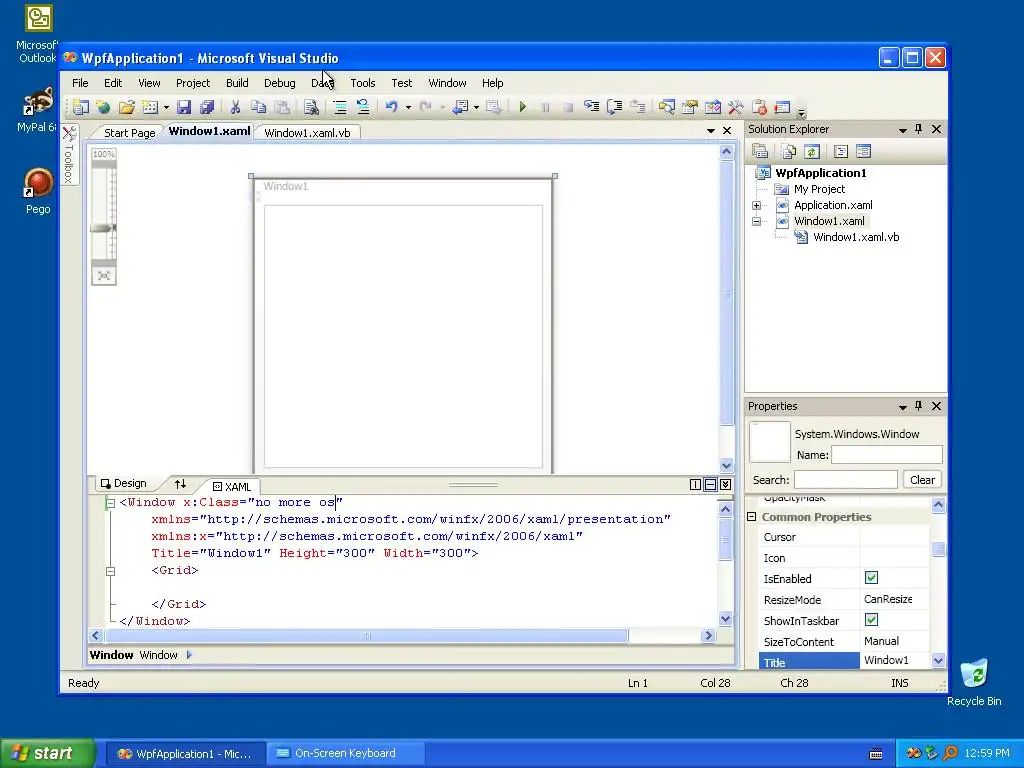Click the Windows start button
This screenshot has height=768, width=1024.
(47, 753)
